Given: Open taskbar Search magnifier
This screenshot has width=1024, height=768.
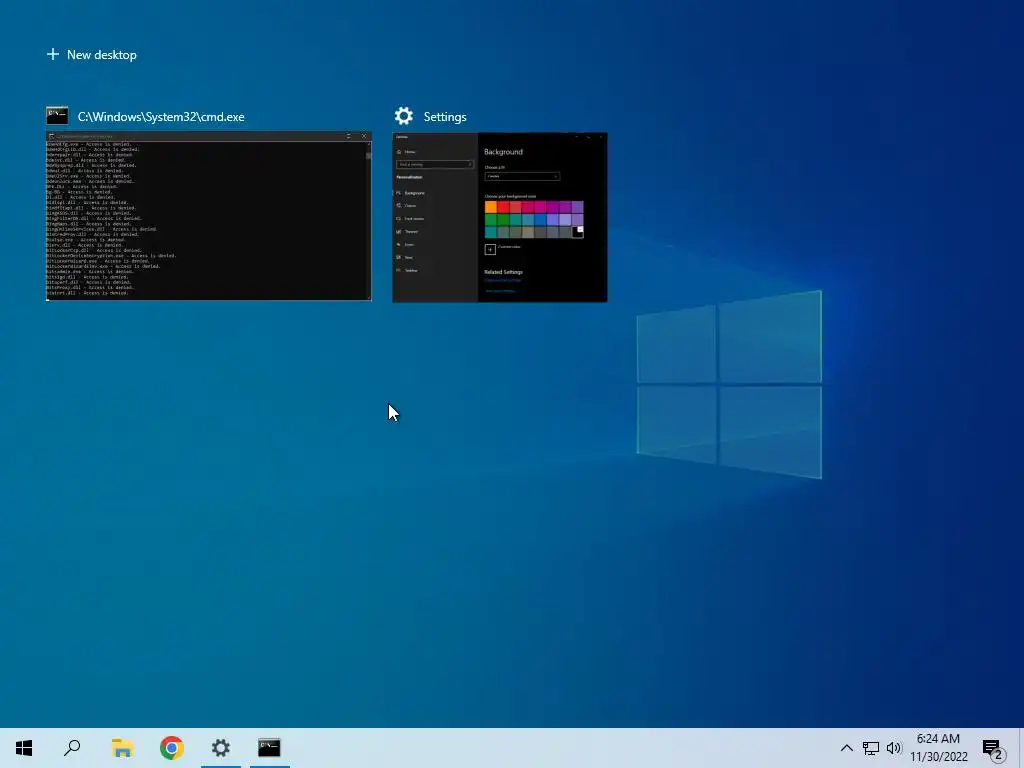Looking at the screenshot, I should tap(72, 748).
